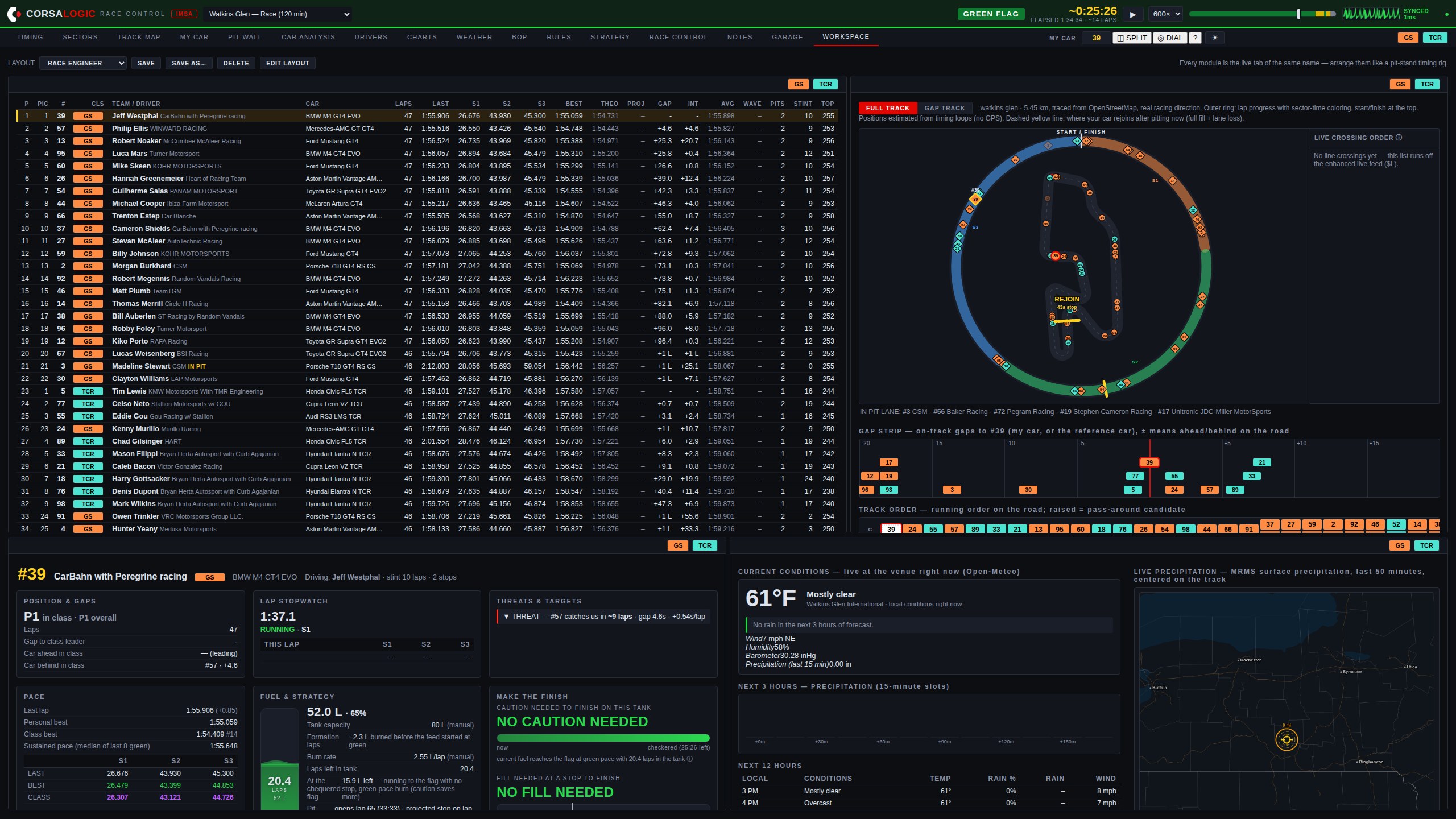Toggle GS filter in the timing table panel
1456x819 pixels.
(799, 84)
